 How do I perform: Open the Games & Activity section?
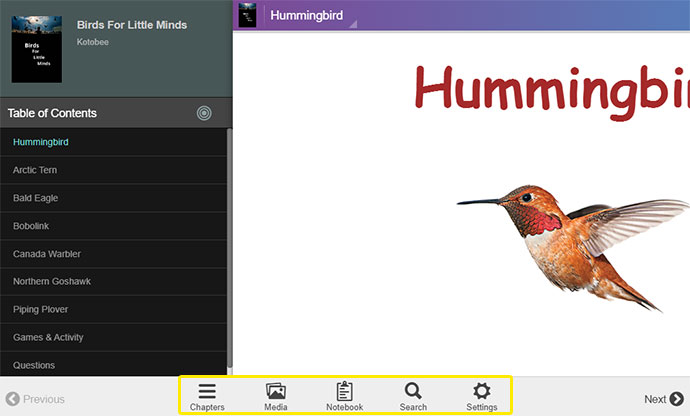point(48,338)
